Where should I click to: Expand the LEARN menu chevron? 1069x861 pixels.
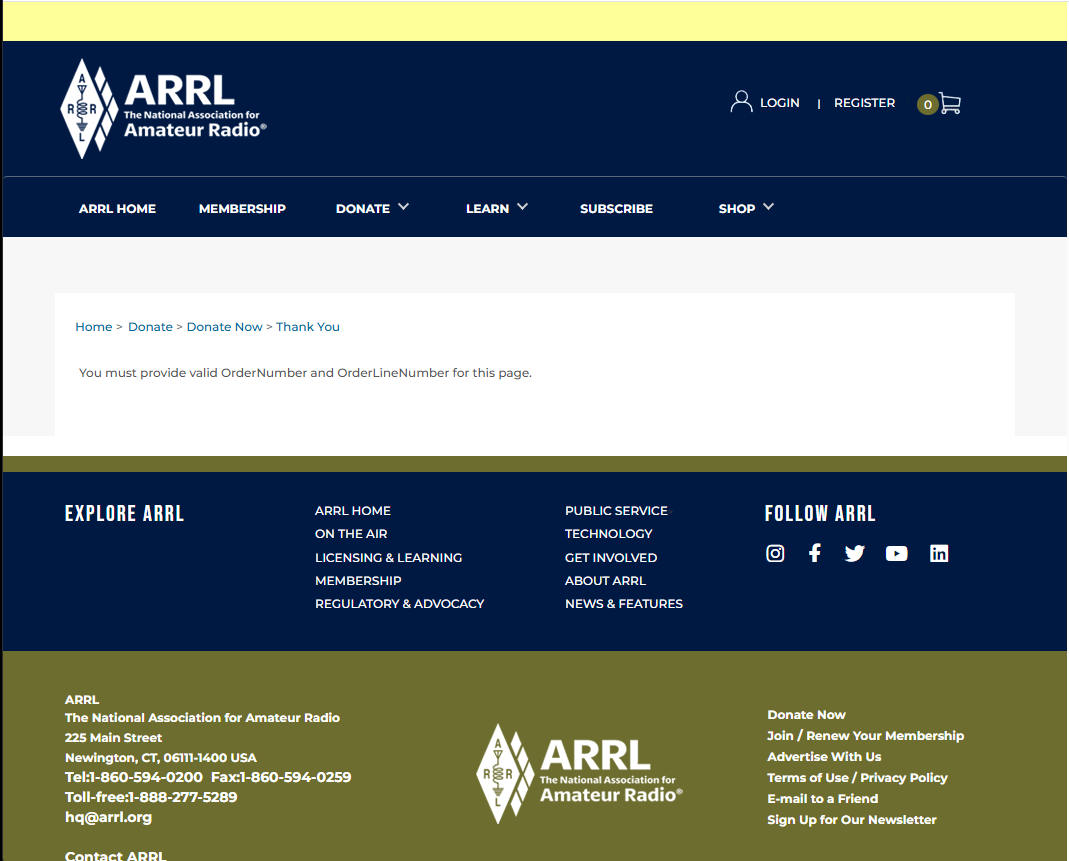point(522,207)
